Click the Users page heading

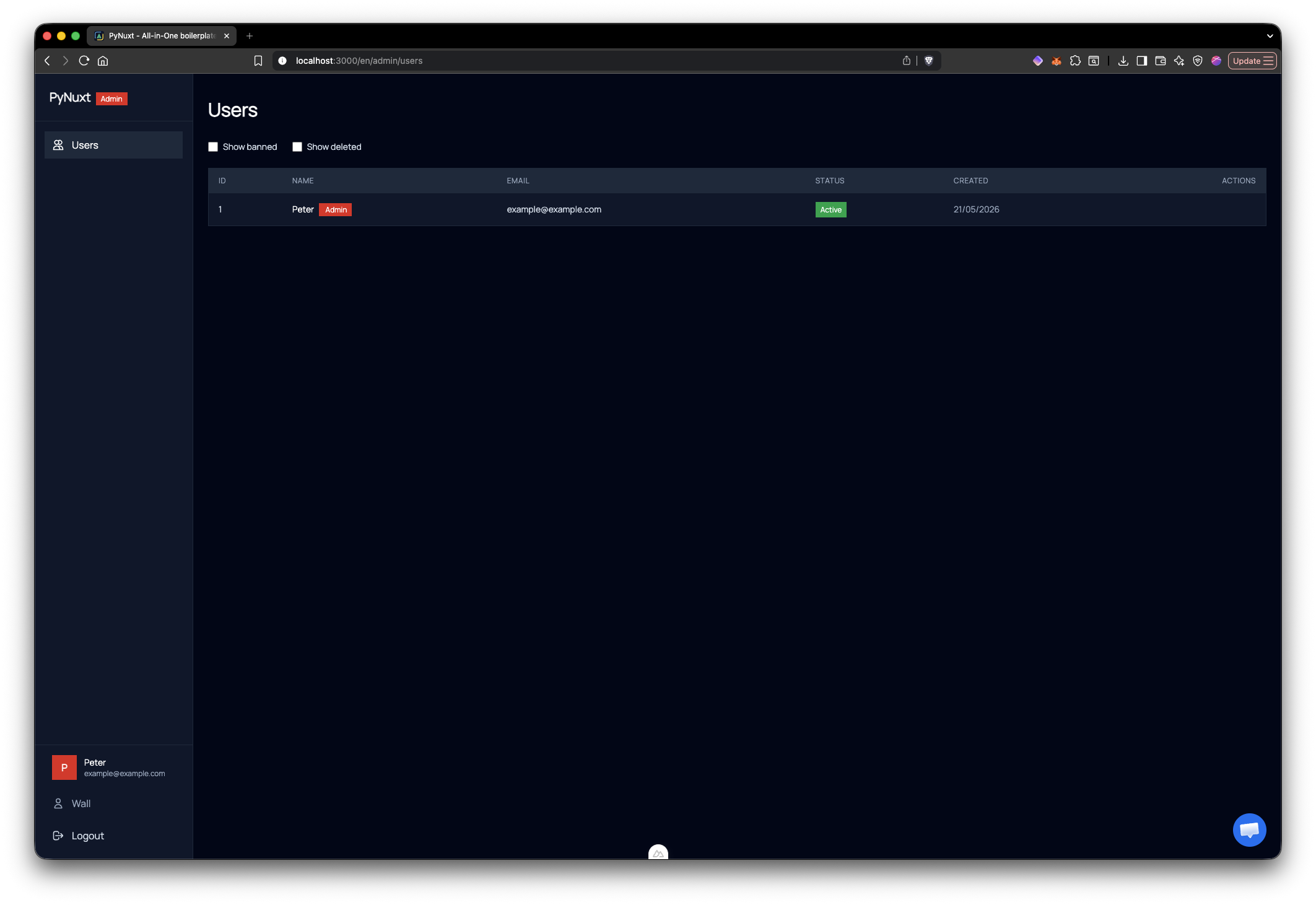point(233,110)
